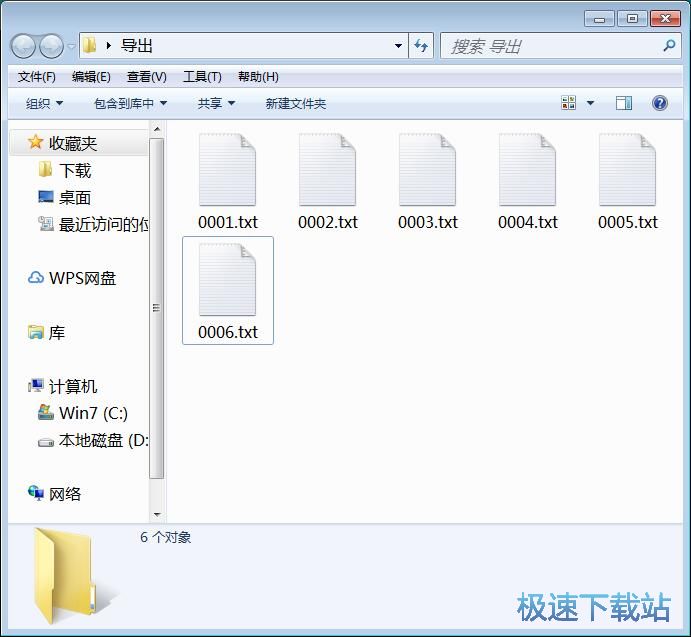Open the 组织 dropdown in toolbar
Viewport: 691px width, 637px height.
click(44, 104)
